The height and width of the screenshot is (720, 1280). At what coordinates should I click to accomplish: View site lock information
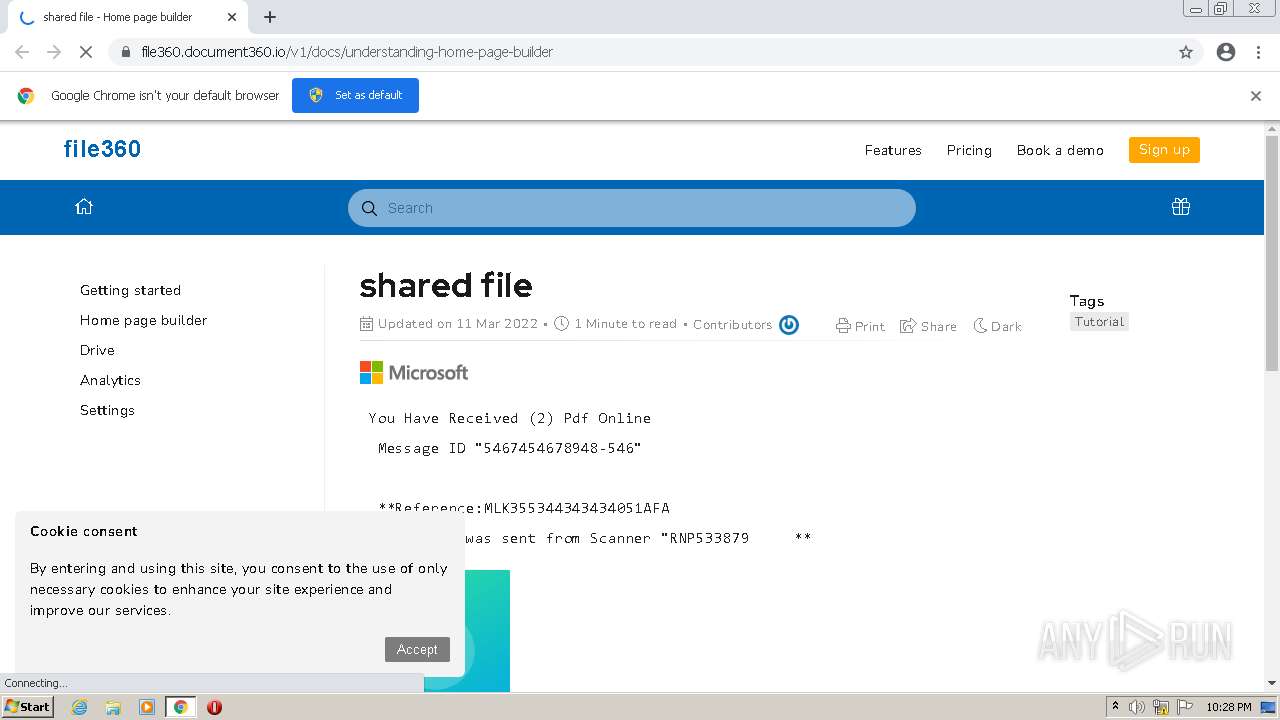tap(126, 52)
